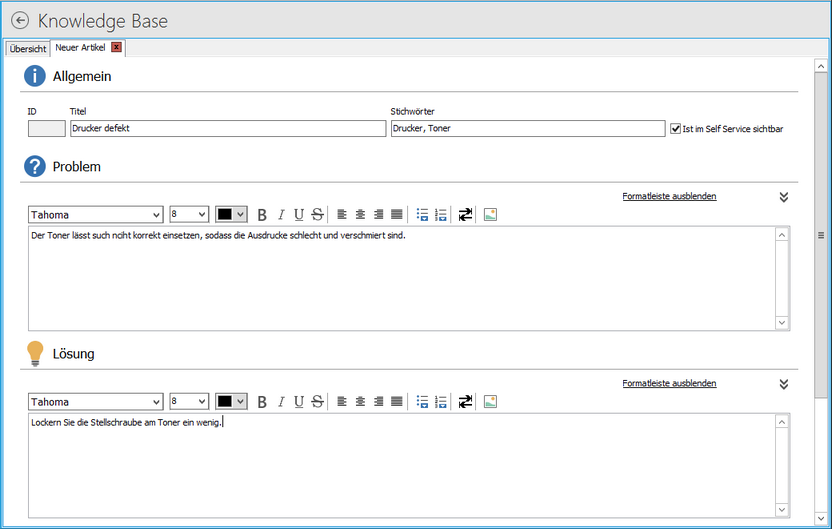Apply italic in the Problem toolbar
The height and width of the screenshot is (529, 834).
pyautogui.click(x=281, y=214)
